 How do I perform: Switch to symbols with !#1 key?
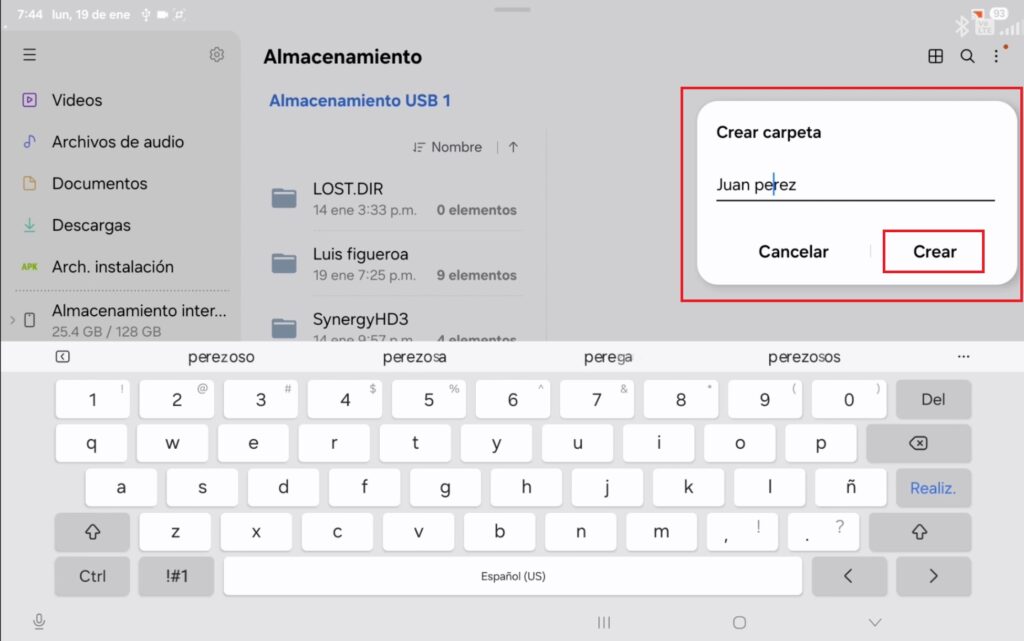pyautogui.click(x=174, y=576)
